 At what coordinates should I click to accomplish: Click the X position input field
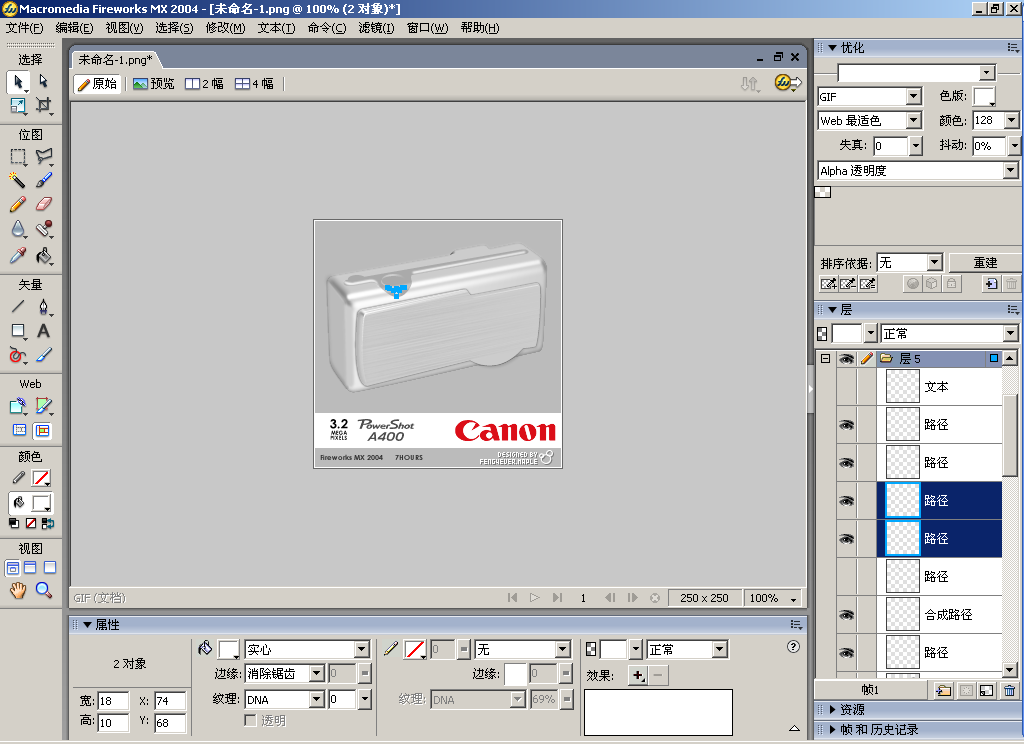(x=170, y=701)
